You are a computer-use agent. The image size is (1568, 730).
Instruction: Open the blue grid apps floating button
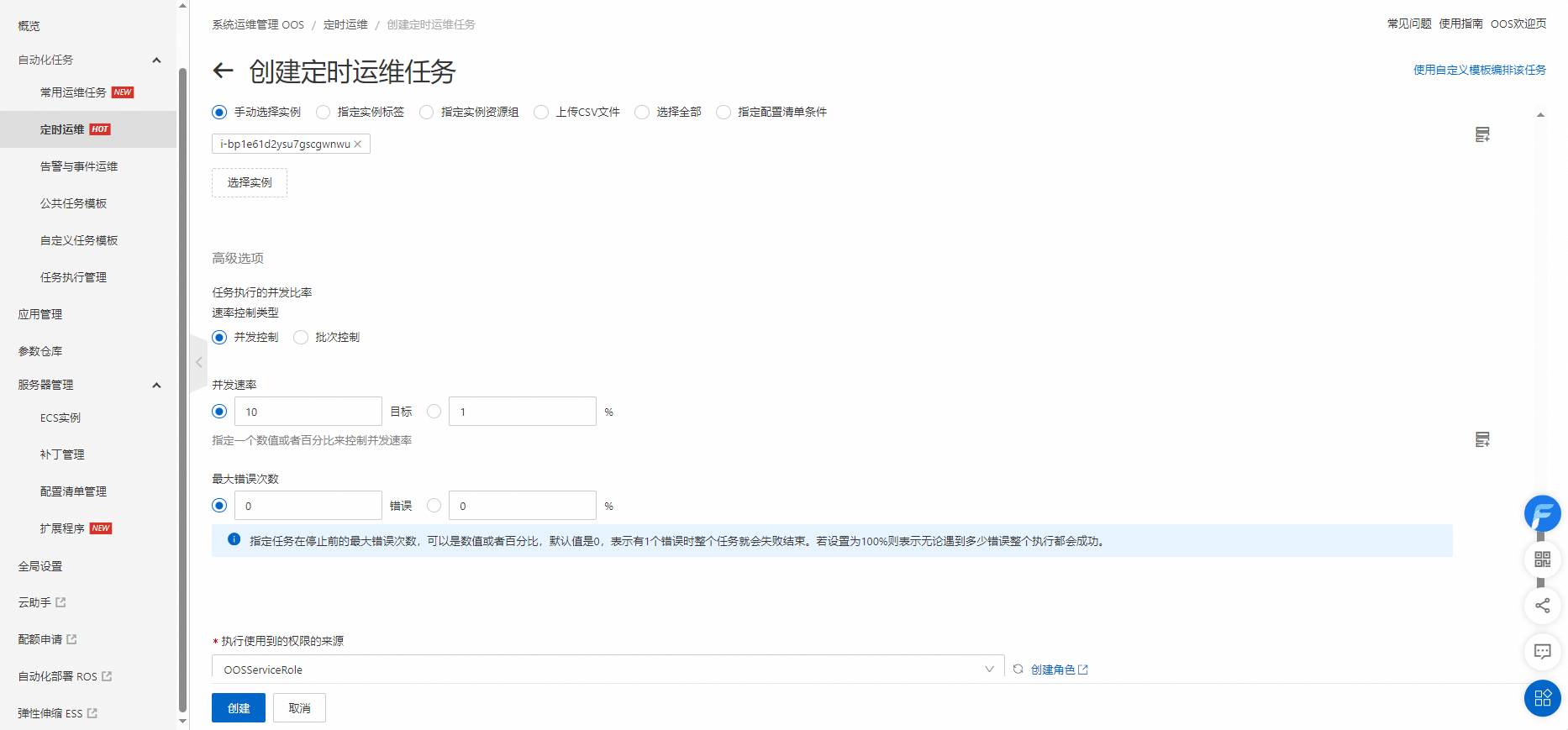click(1543, 698)
